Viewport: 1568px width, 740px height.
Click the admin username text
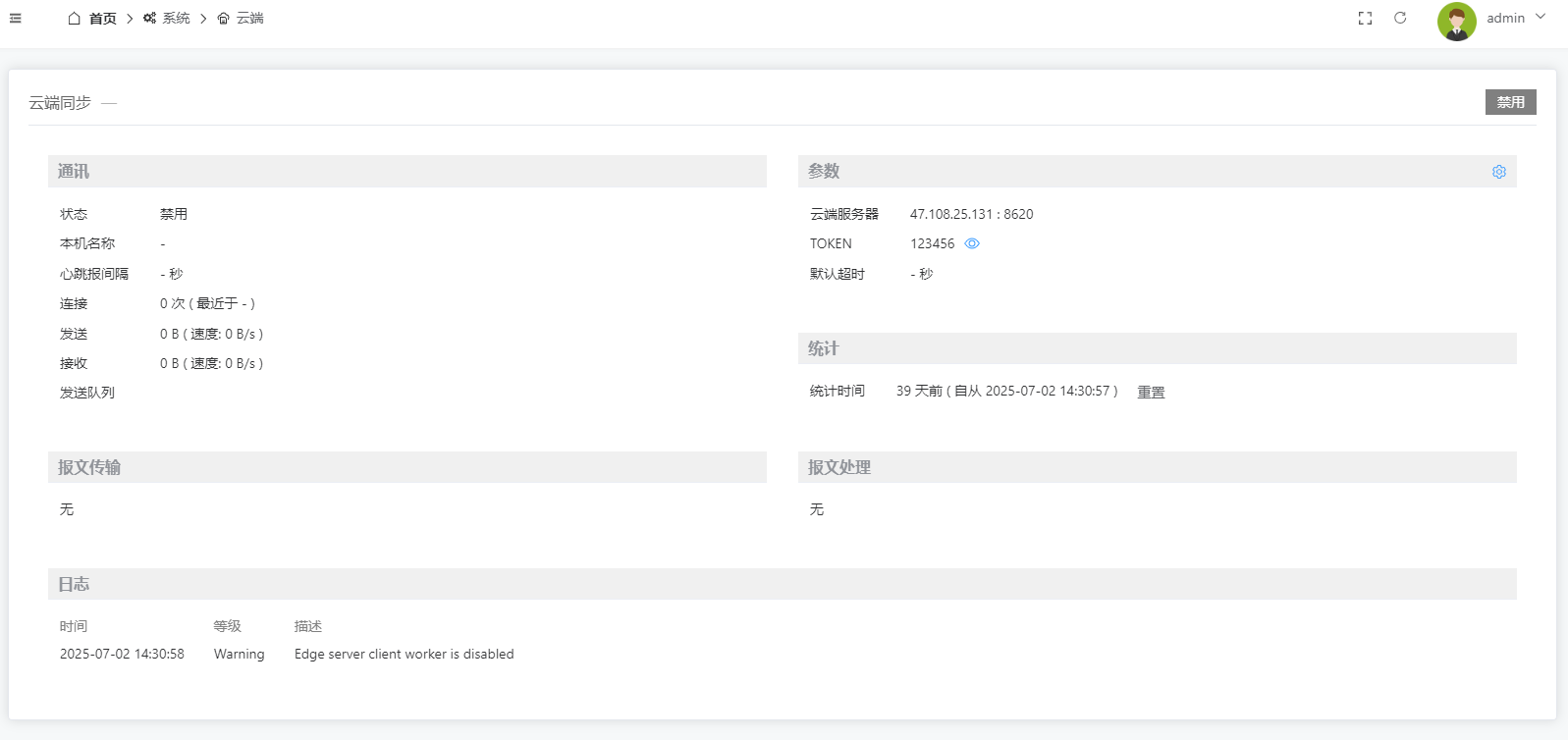1505,19
